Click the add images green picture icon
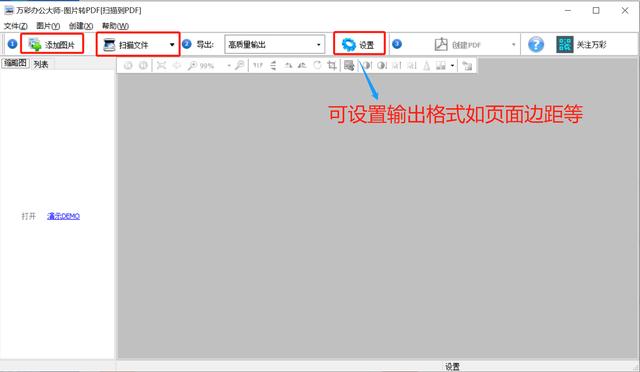Screen dimensions: 640x372 coord(35,44)
